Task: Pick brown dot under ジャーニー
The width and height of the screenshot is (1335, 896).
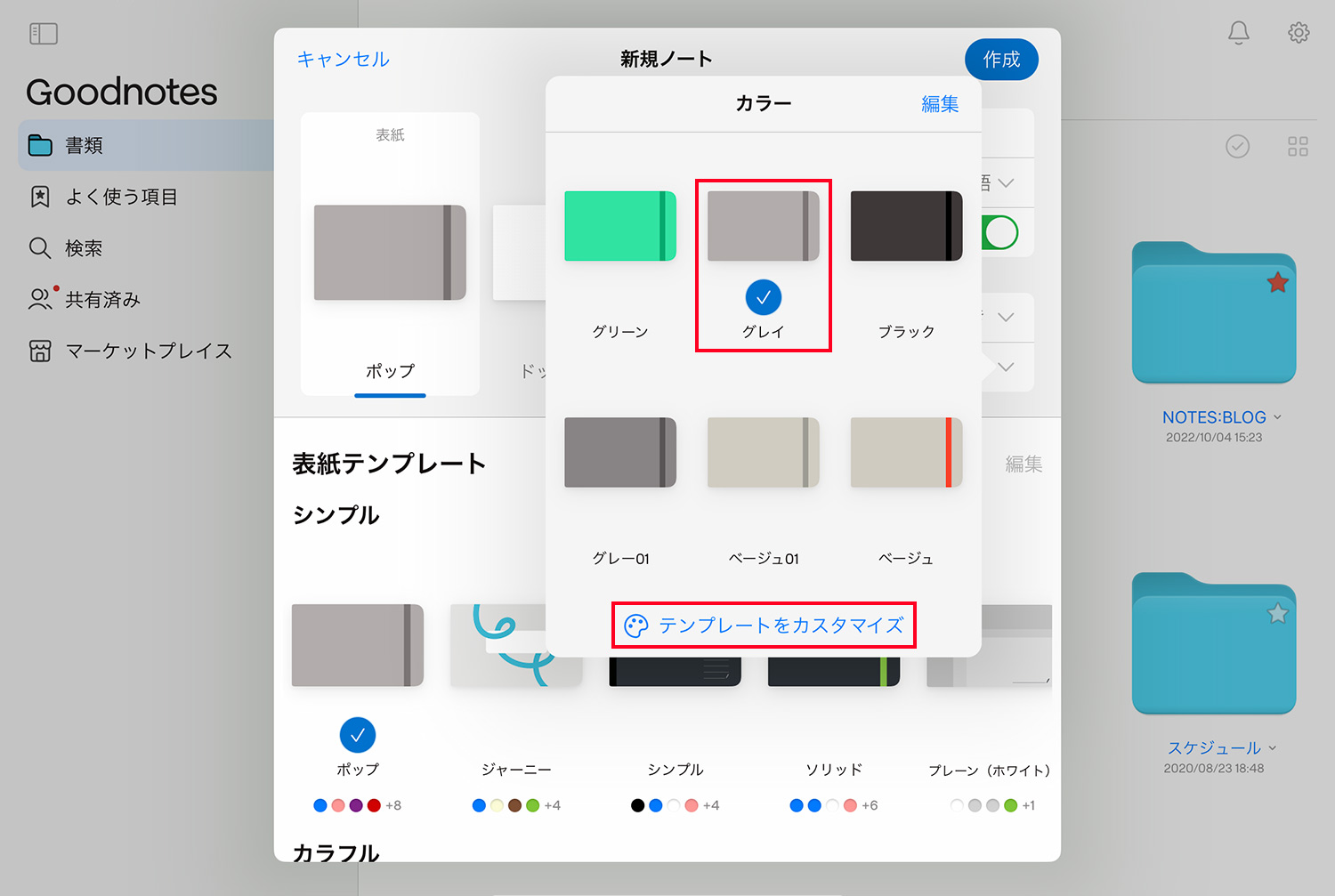Action: pos(514,805)
